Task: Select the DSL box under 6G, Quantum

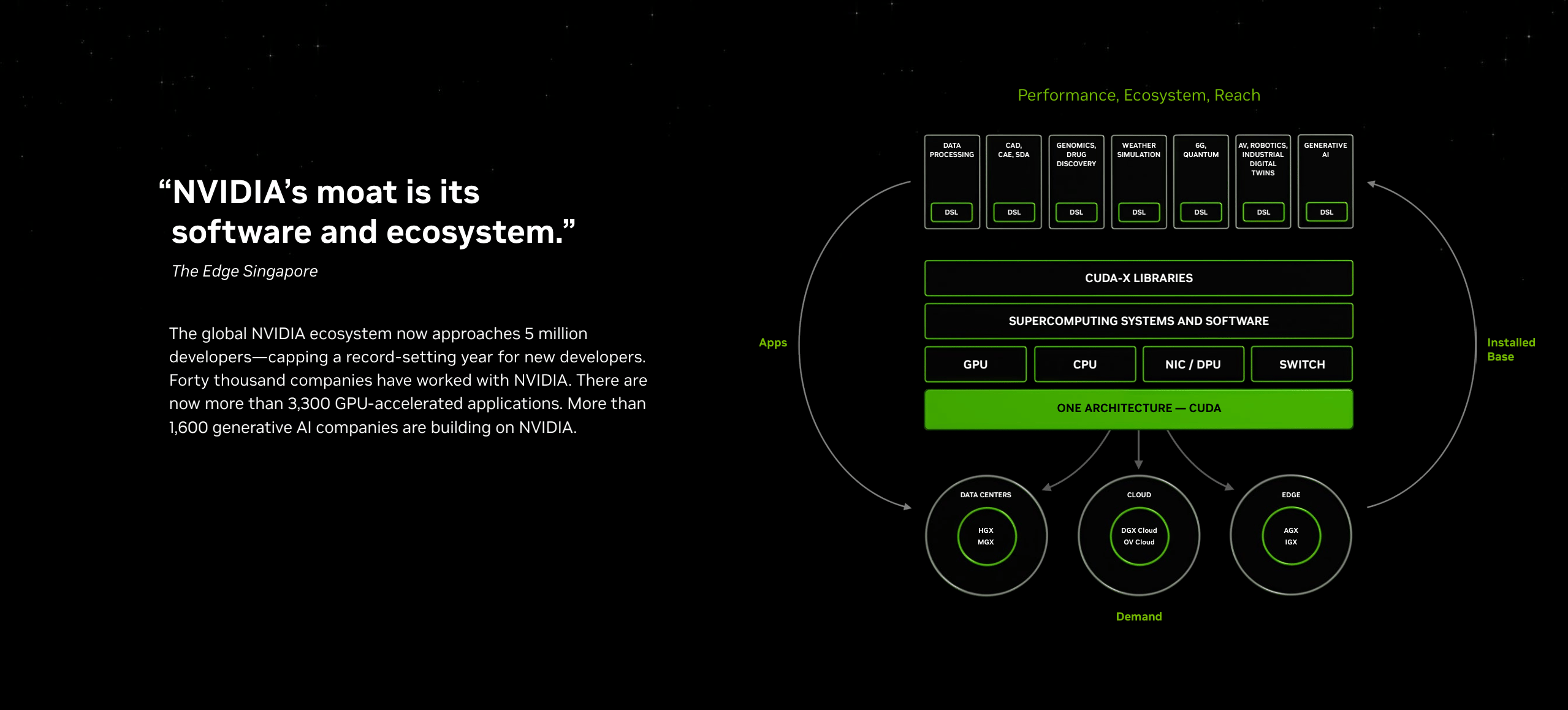Action: coord(1201,212)
